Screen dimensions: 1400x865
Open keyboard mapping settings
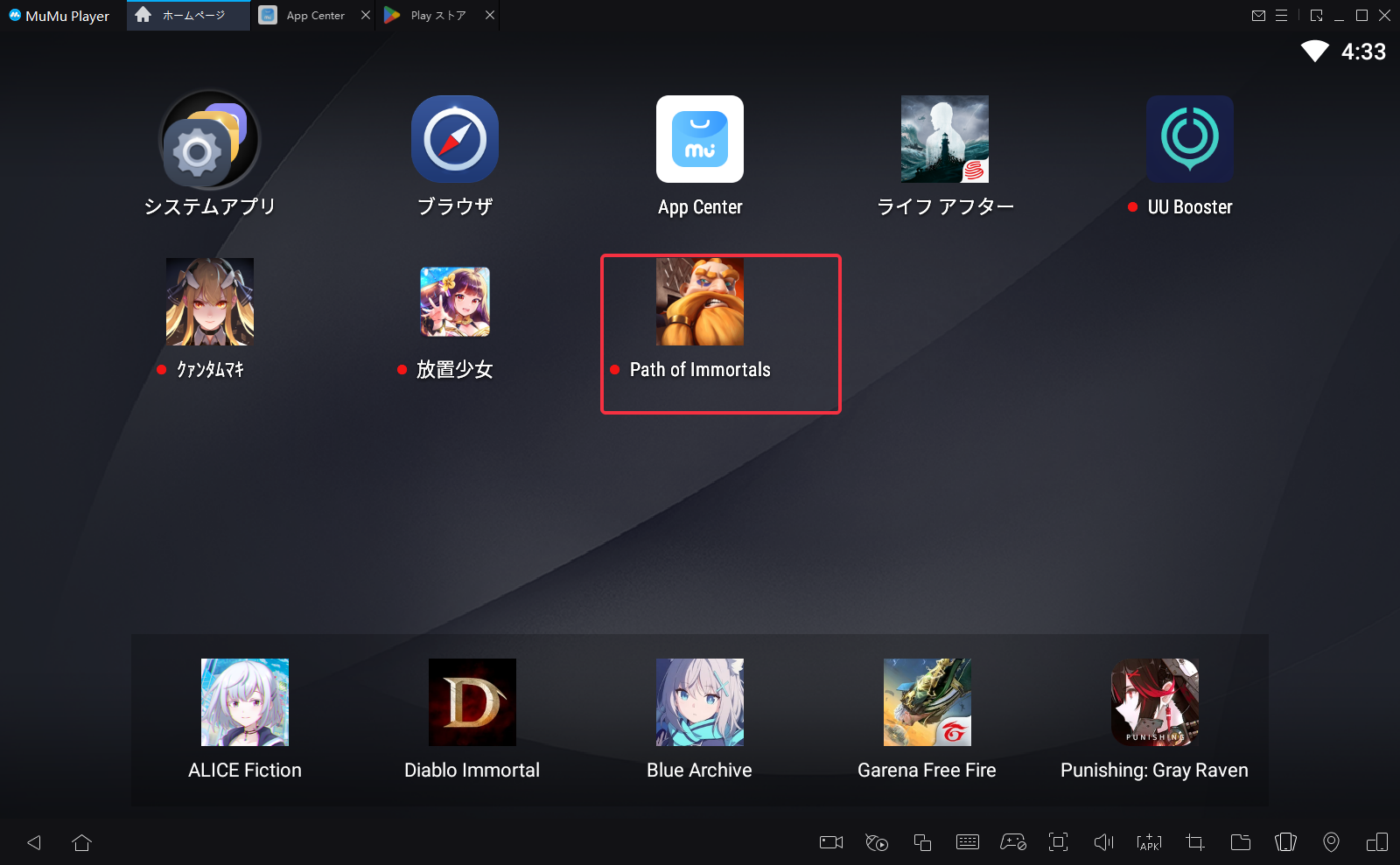pyautogui.click(x=968, y=842)
